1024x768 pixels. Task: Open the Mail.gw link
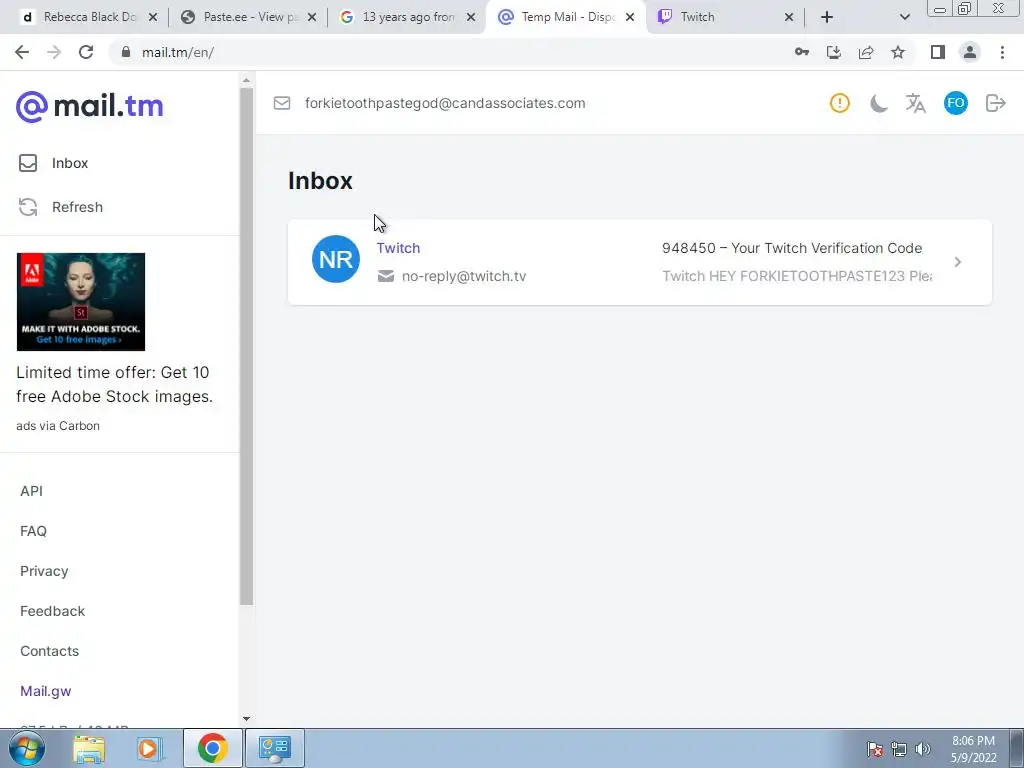(x=46, y=691)
